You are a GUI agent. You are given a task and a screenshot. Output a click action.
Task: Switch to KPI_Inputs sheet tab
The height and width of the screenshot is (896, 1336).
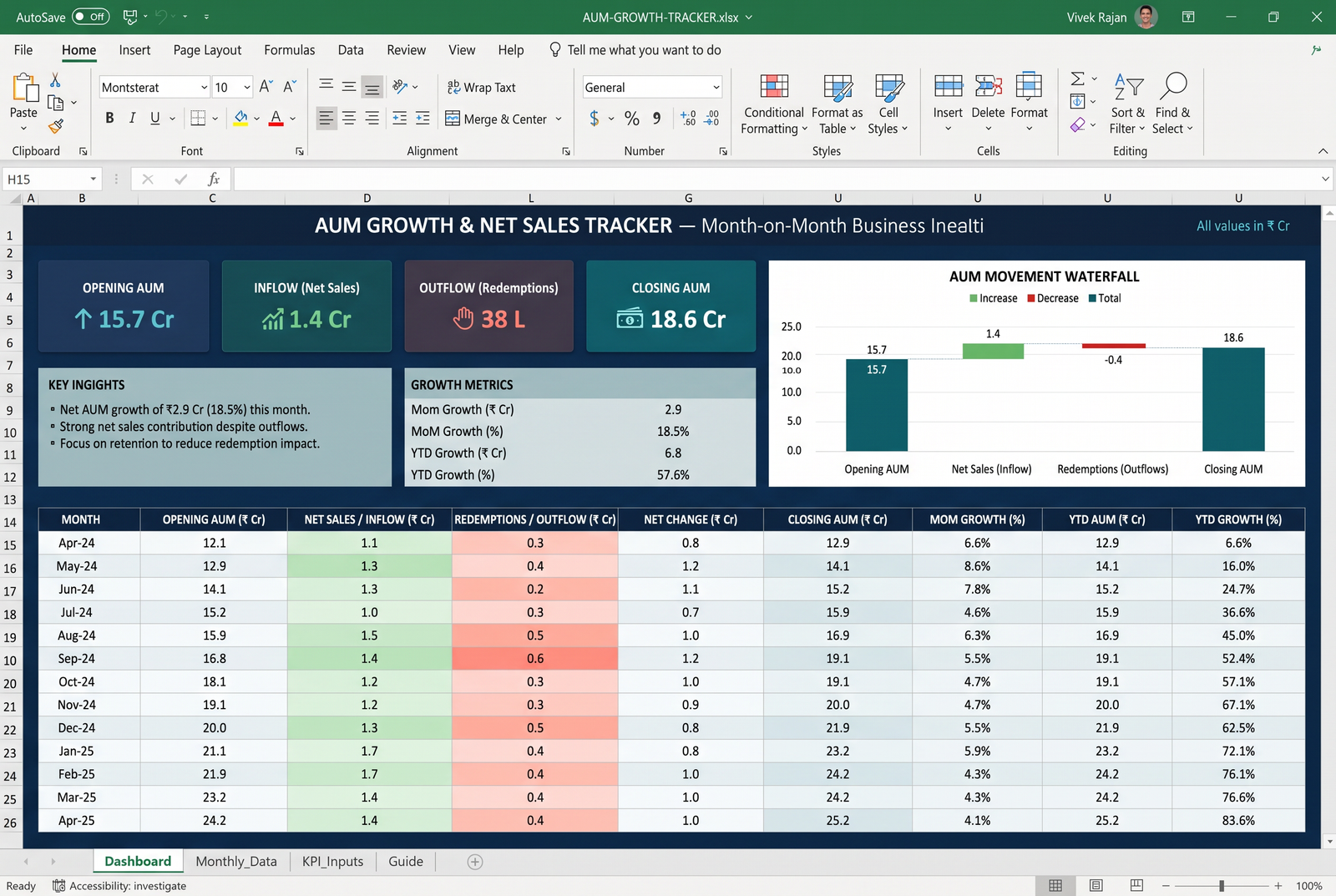click(x=332, y=862)
